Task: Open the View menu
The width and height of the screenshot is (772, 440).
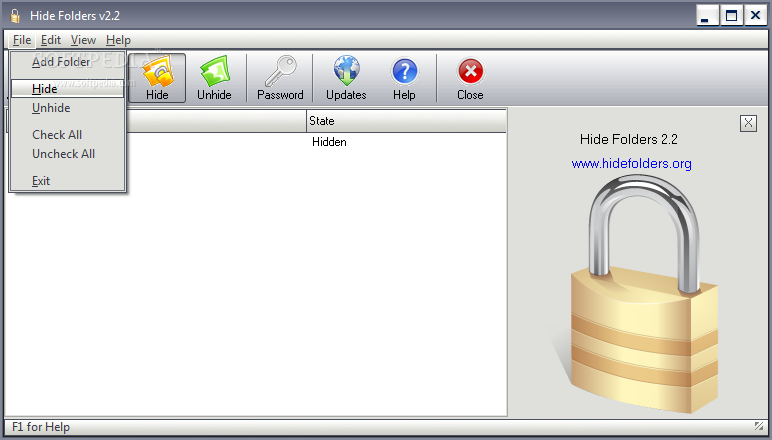Action: pos(83,40)
